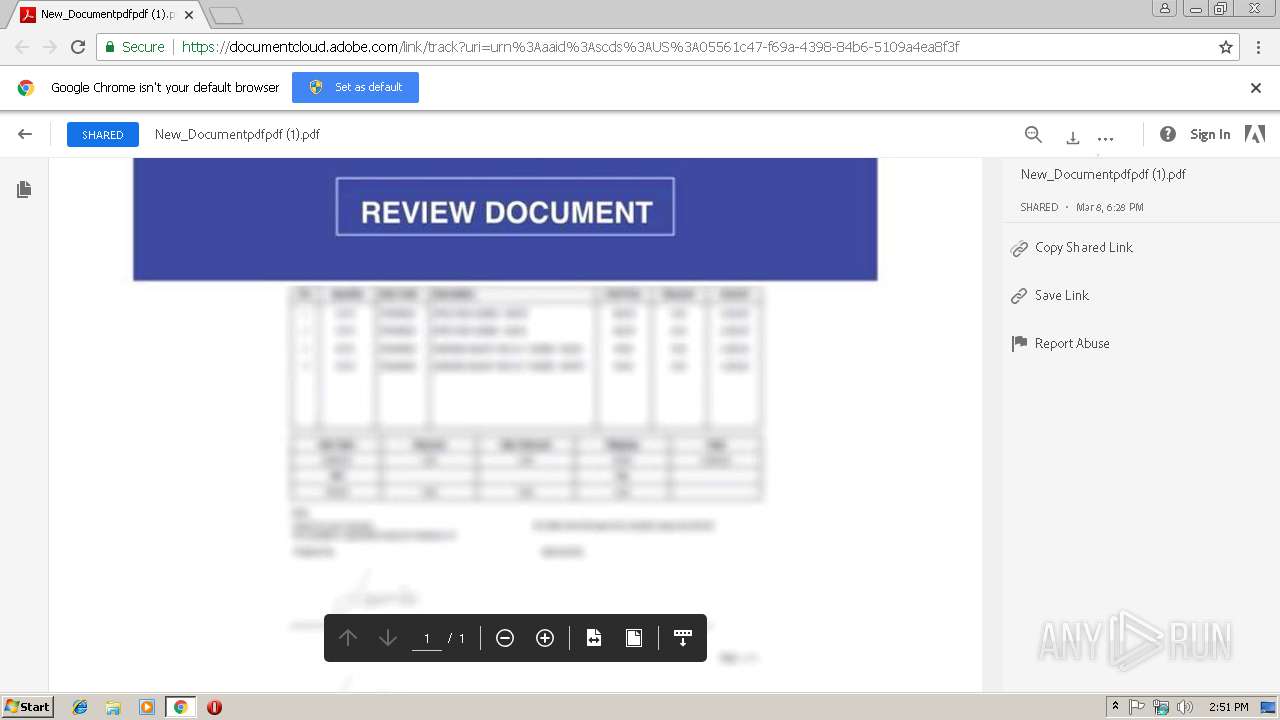The image size is (1280, 720).
Task: Click the Secure padlock site info
Action: tap(135, 47)
